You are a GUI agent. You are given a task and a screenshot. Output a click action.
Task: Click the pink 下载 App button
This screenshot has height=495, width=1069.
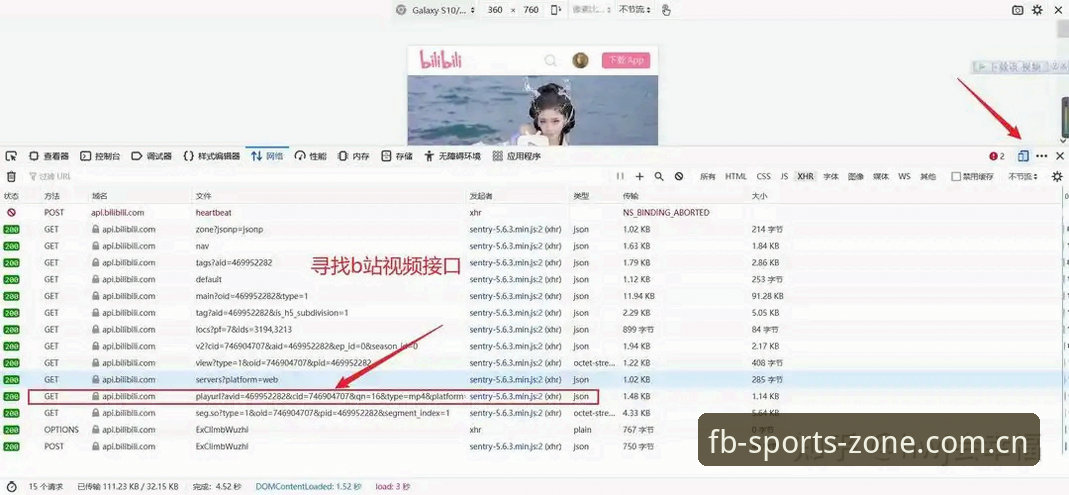pyautogui.click(x=625, y=60)
